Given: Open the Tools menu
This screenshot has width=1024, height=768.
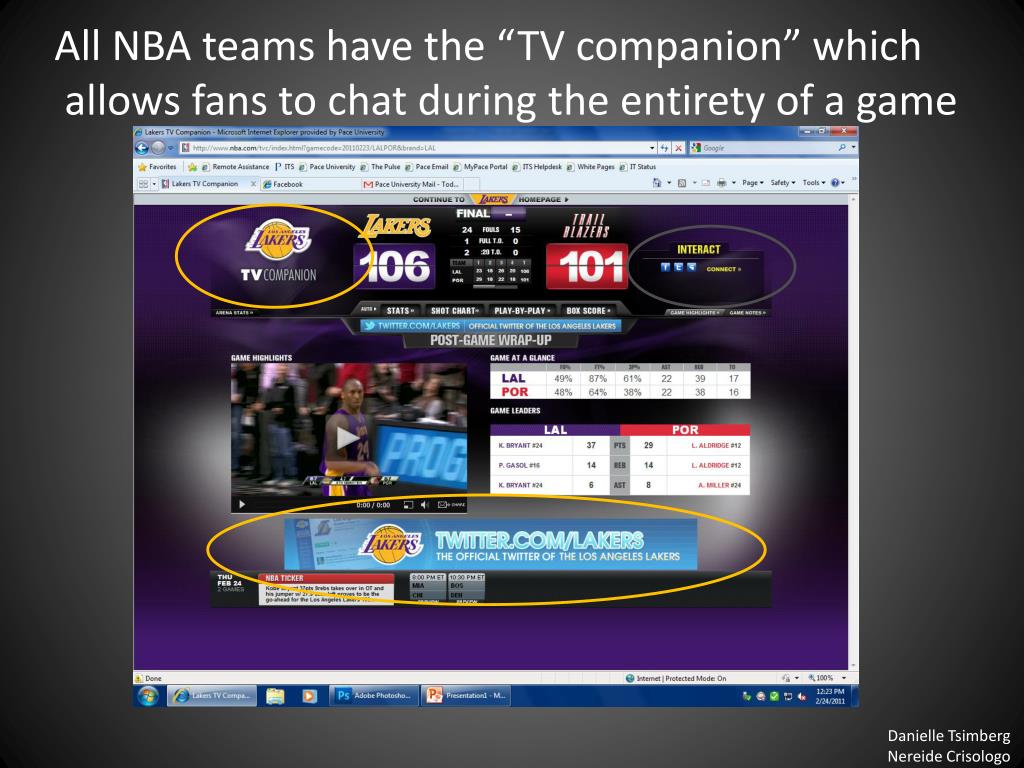Looking at the screenshot, I should click(814, 183).
